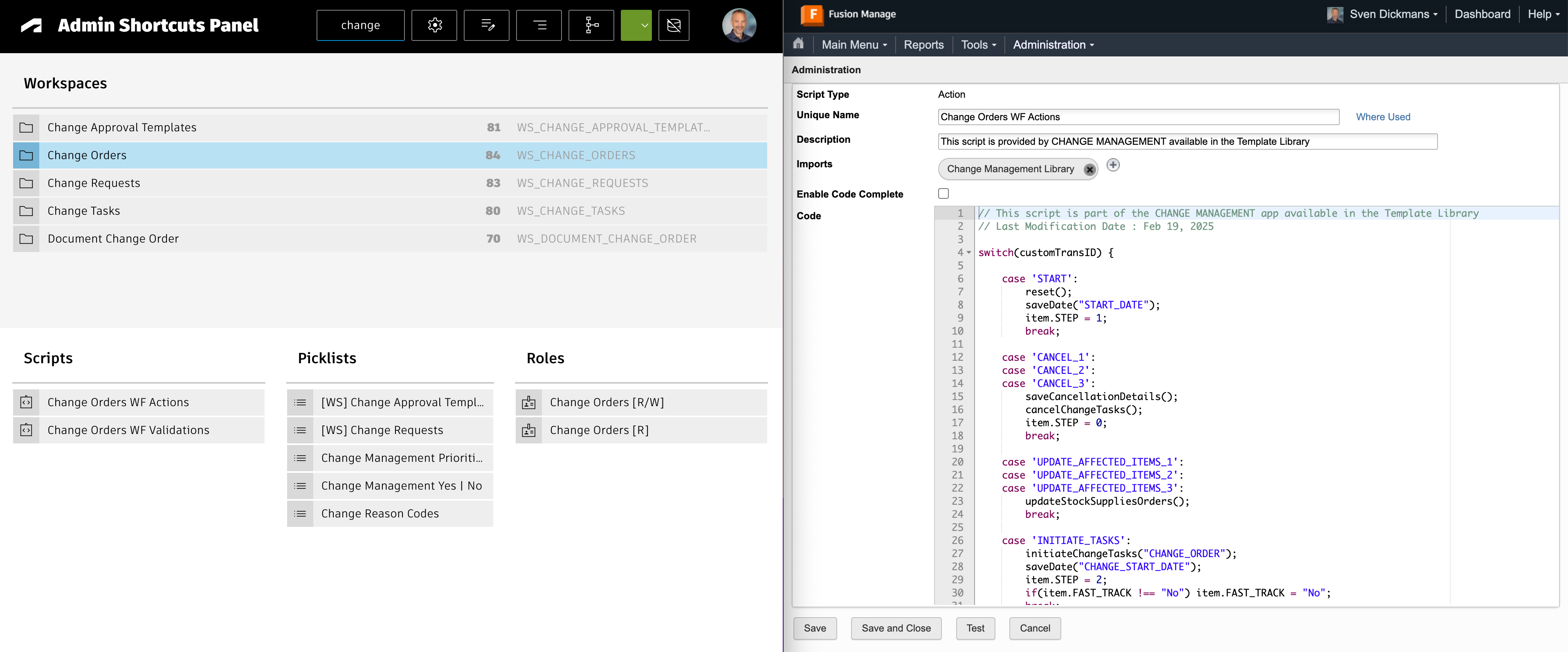Open the Administration dropdown menu
Viewport: 1568px width, 652px height.
pyautogui.click(x=1053, y=45)
